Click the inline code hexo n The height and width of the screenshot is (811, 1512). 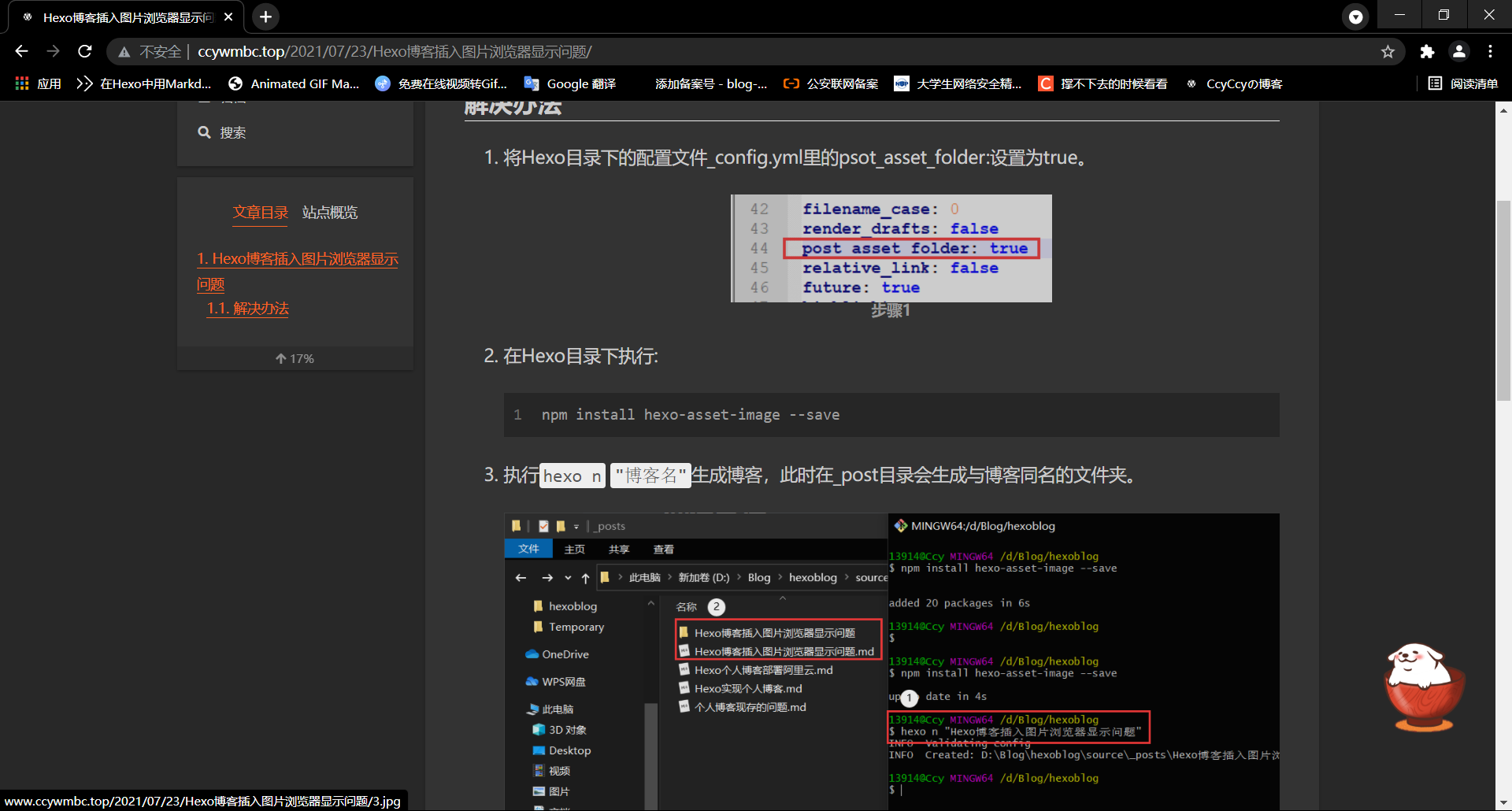573,476
